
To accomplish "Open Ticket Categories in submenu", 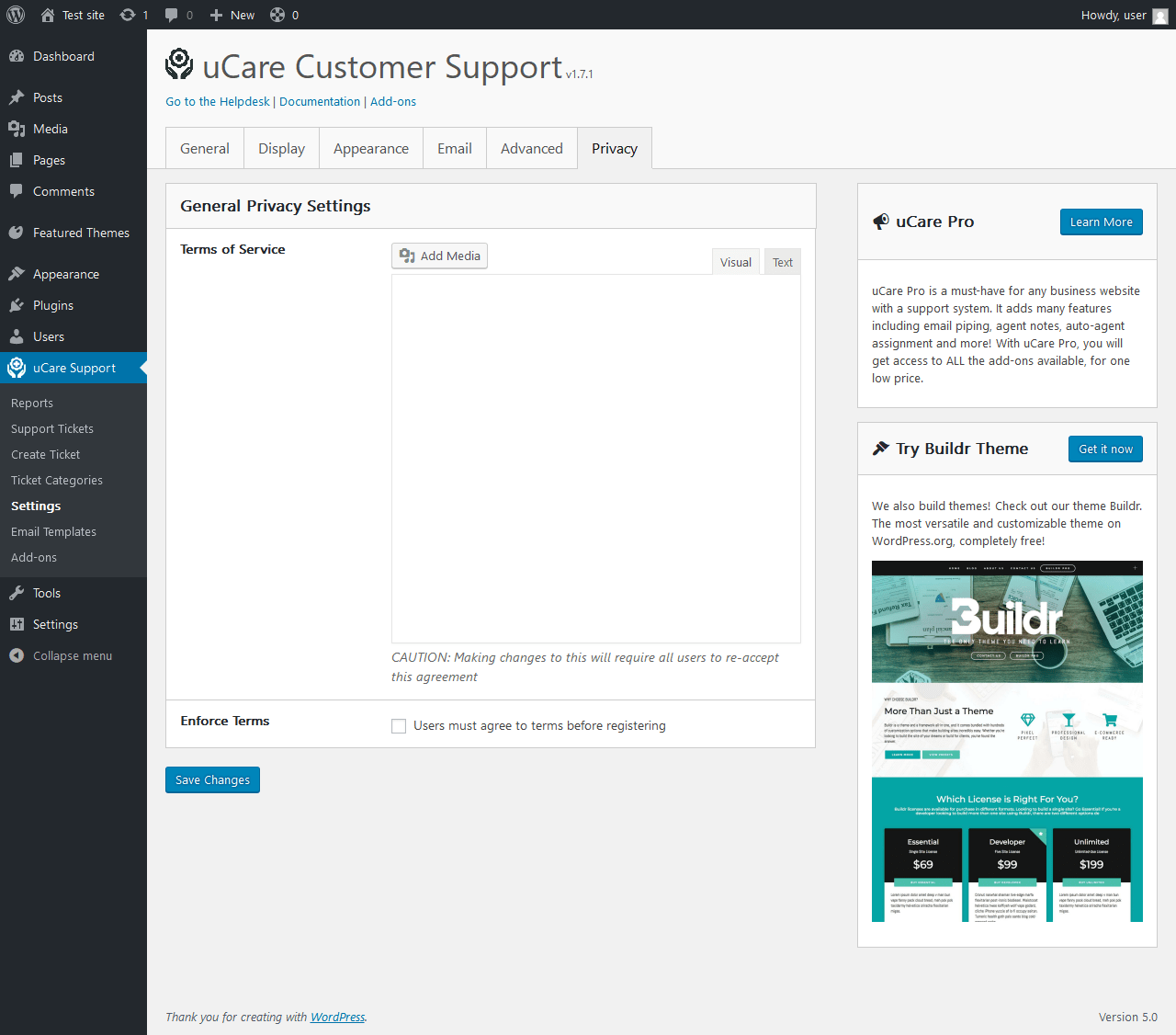I will pos(57,480).
